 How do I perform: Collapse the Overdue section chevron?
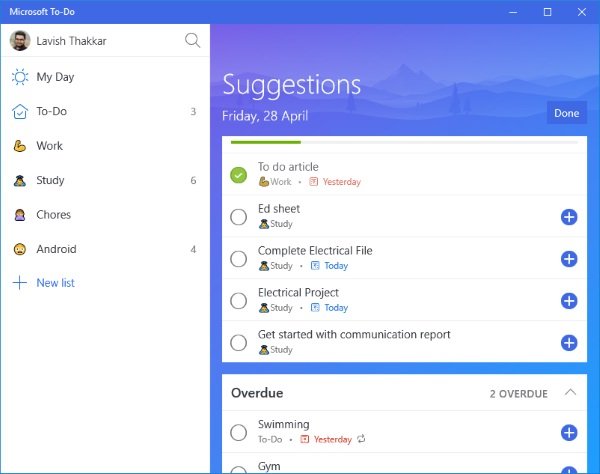pos(570,393)
